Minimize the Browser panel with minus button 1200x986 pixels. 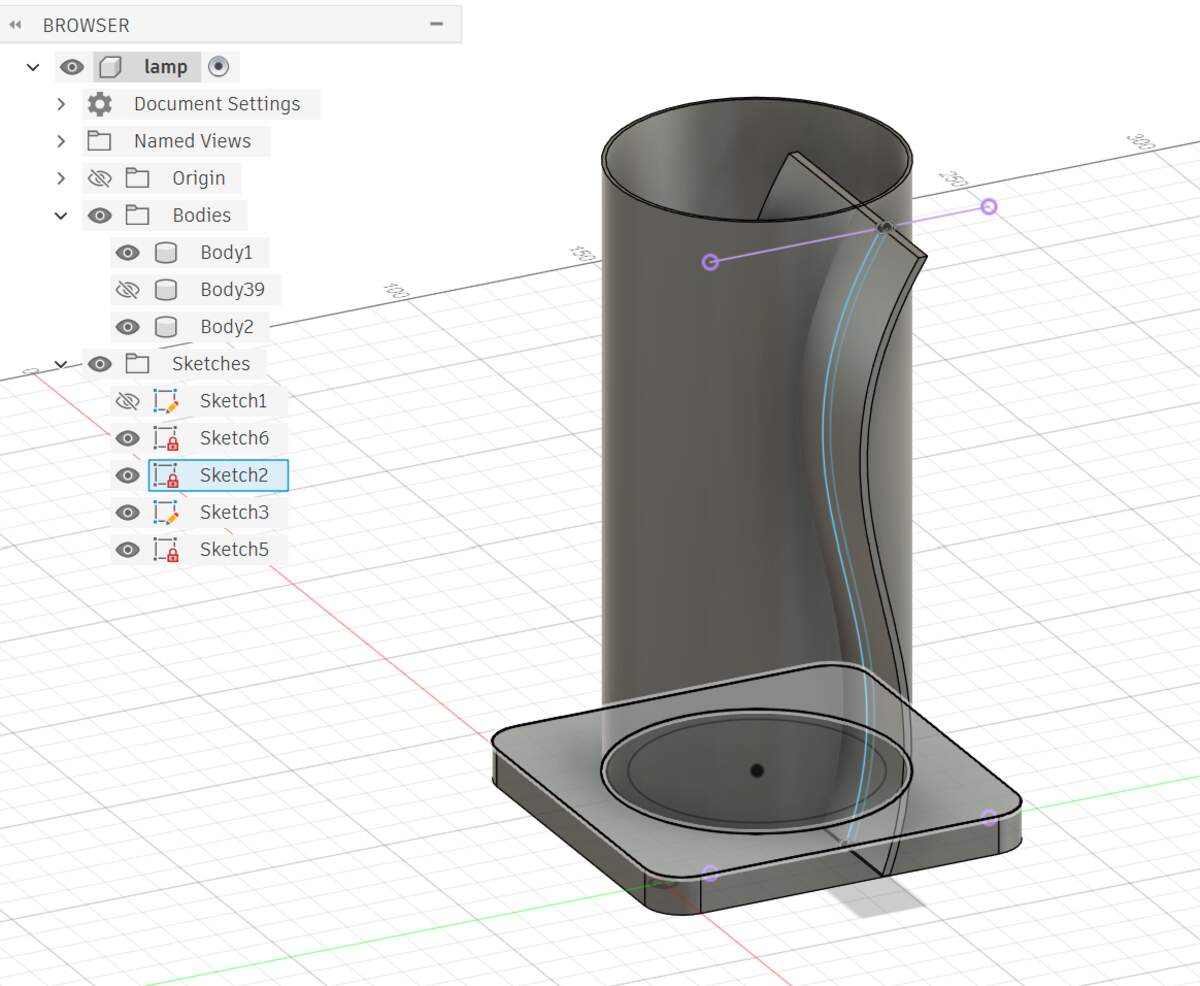pos(436,24)
